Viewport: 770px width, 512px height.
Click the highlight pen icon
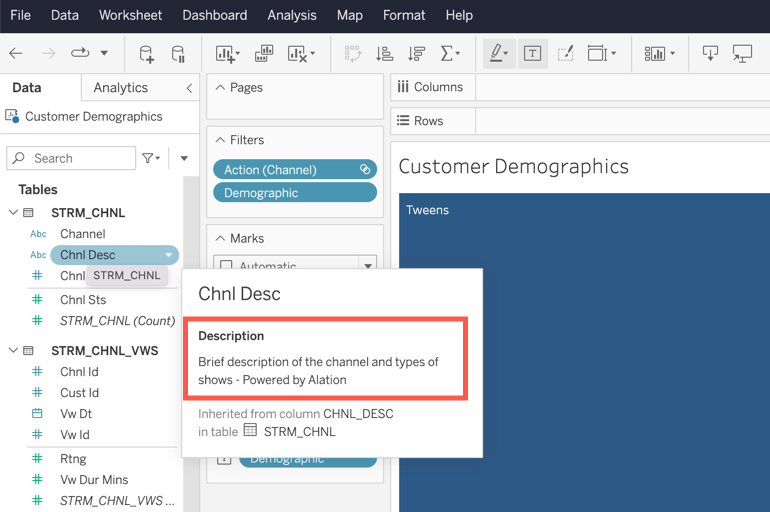click(499, 53)
